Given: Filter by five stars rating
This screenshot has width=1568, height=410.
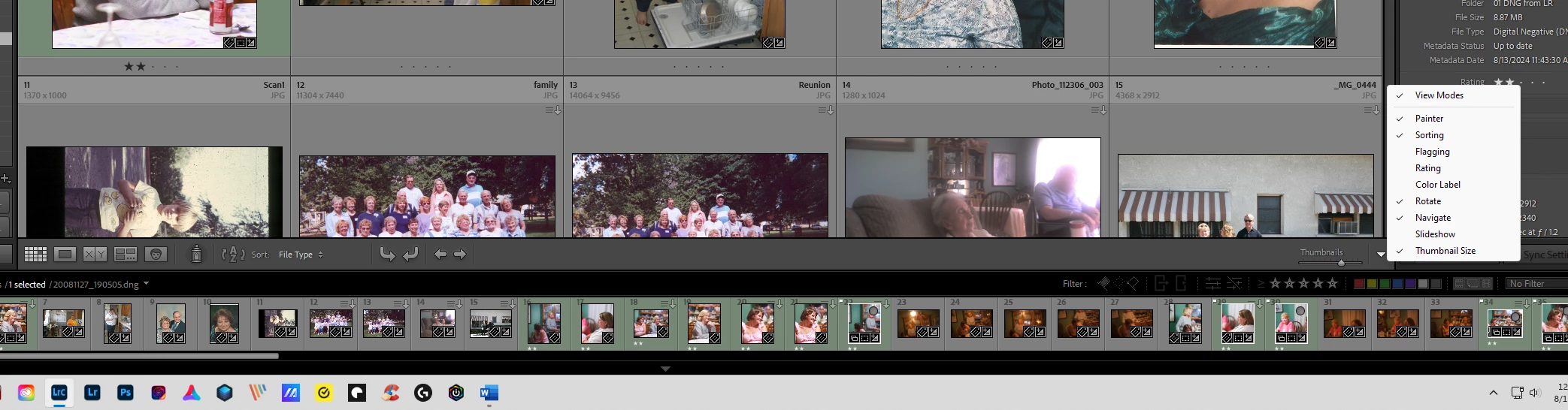Looking at the screenshot, I should [1333, 283].
